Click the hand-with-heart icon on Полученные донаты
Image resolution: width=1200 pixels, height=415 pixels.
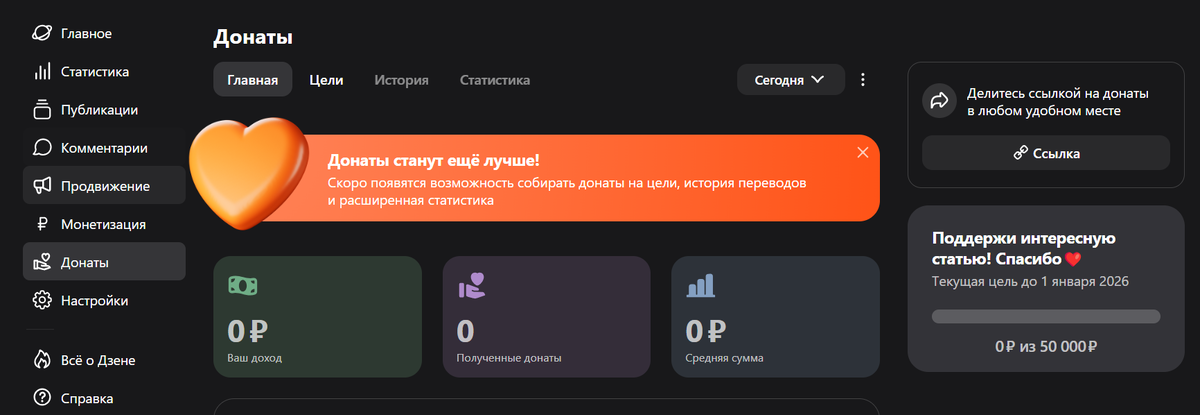[471, 285]
